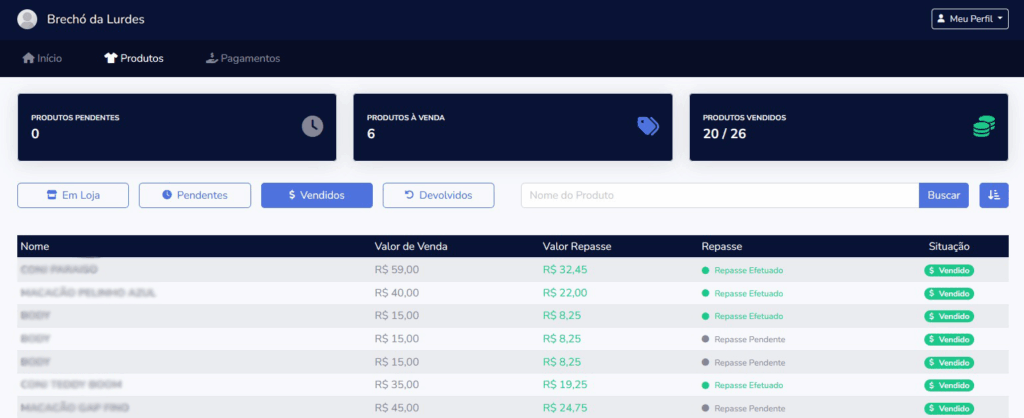Click the Valor de Venda column header
1024x418 pixels.
pyautogui.click(x=411, y=246)
